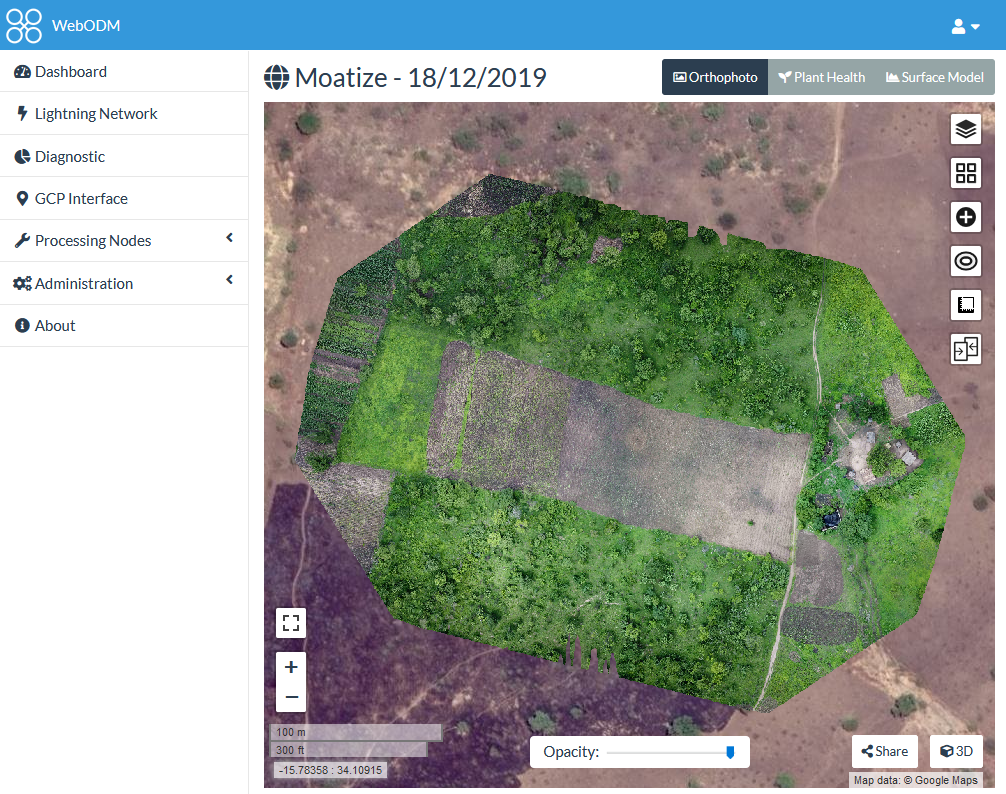Switch to the Orthophoto view
1006x794 pixels.
[715, 77]
